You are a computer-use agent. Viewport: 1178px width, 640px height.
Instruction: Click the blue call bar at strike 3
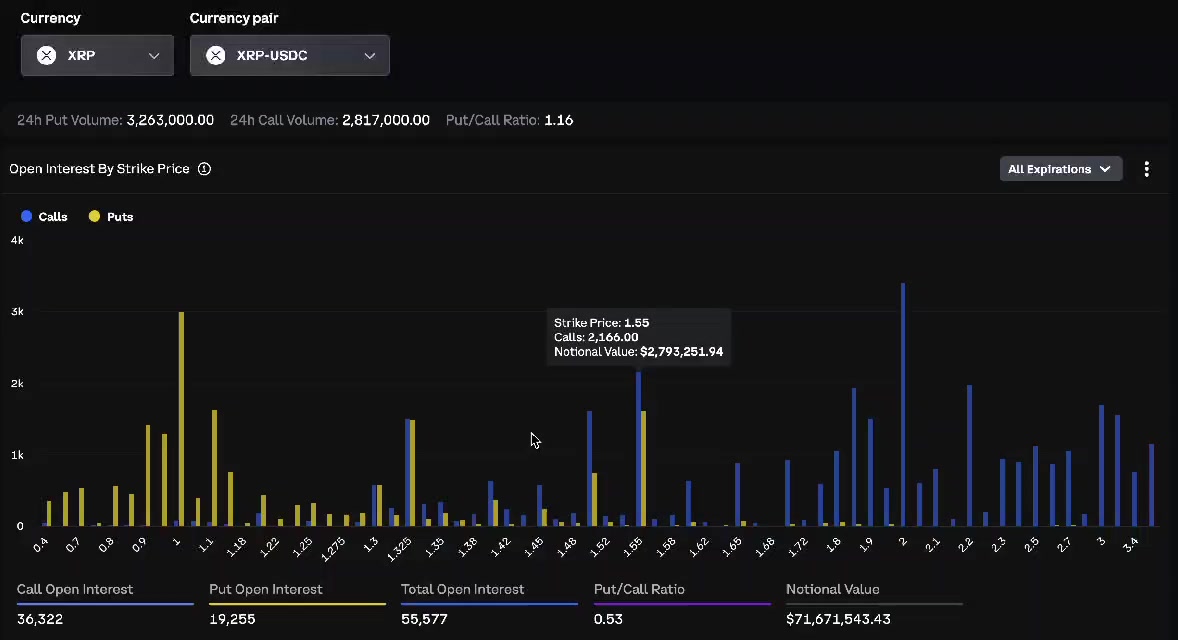pos(1101,466)
